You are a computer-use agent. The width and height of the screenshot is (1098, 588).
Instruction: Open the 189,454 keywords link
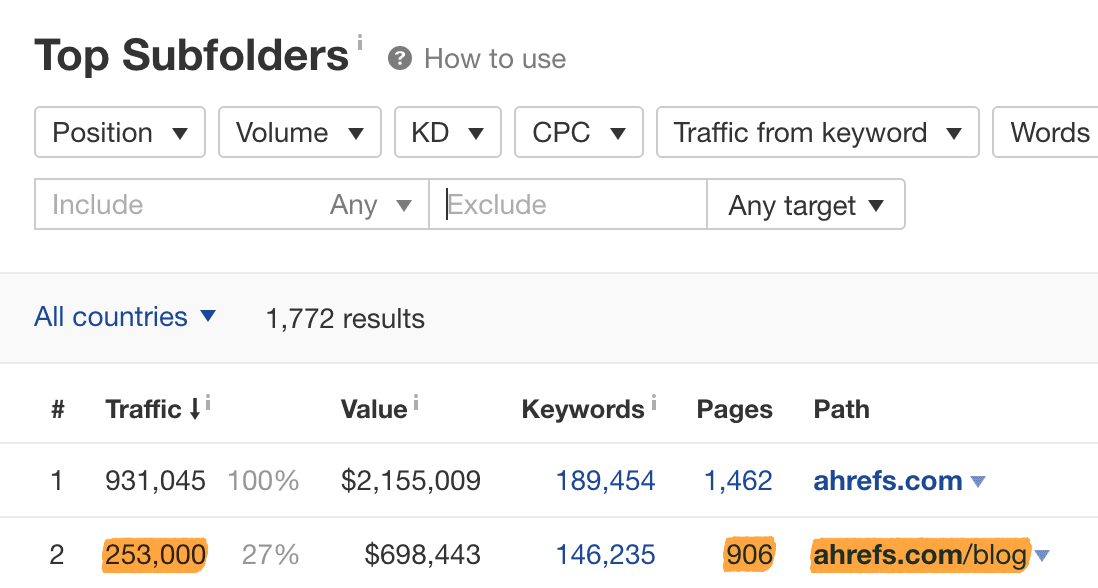click(605, 481)
